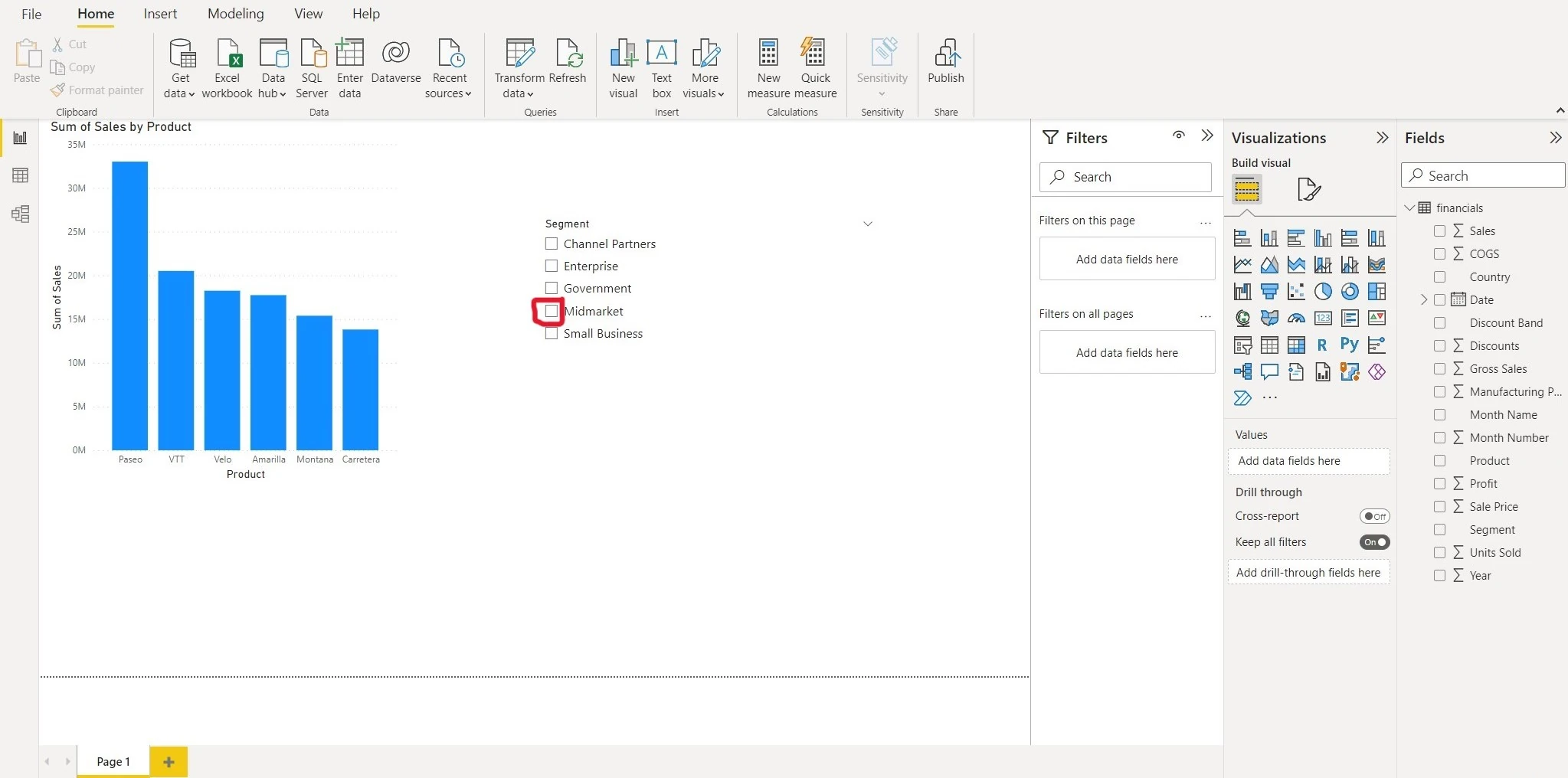Tick the Profit field checkbox

coord(1440,483)
